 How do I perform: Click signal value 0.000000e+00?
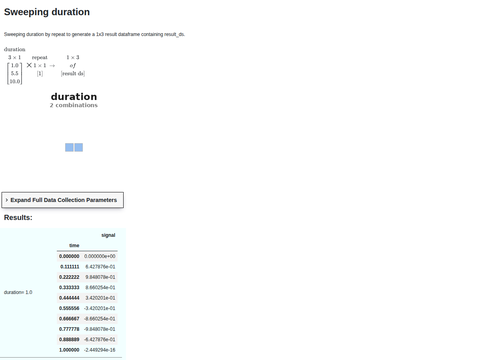click(100, 256)
